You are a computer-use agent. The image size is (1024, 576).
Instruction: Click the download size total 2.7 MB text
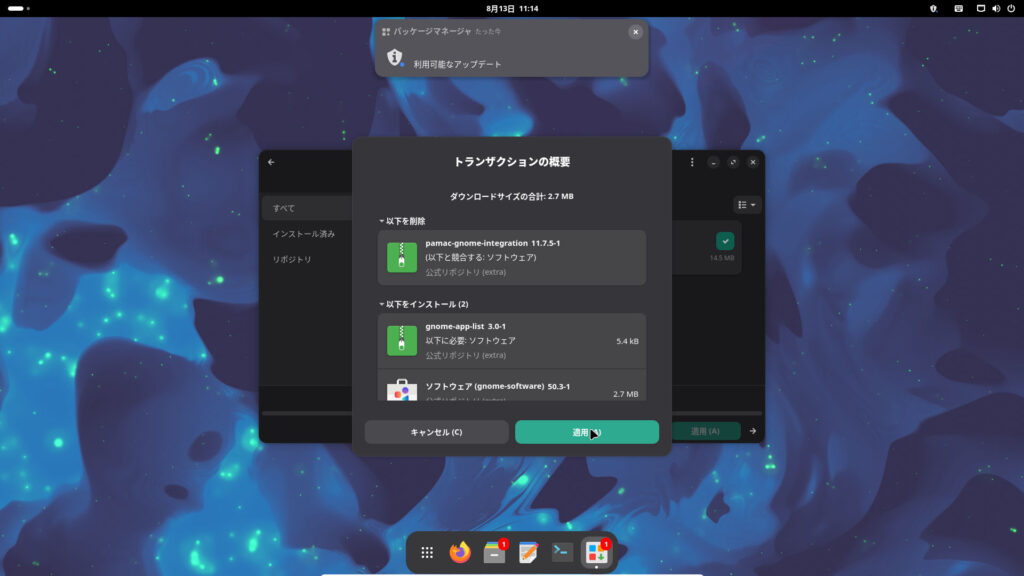pos(511,196)
